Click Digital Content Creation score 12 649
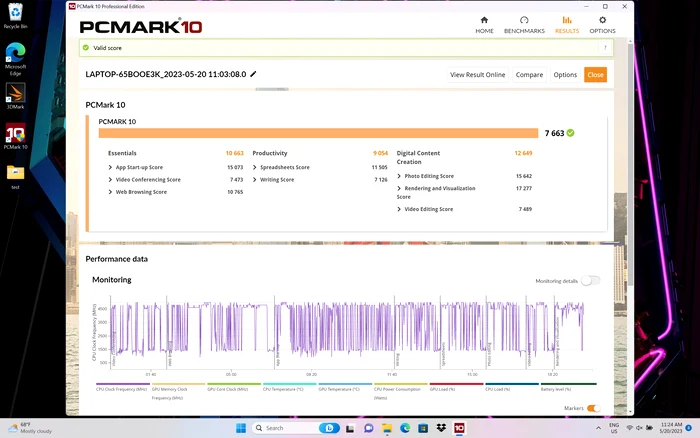The width and height of the screenshot is (700, 438). point(523,153)
